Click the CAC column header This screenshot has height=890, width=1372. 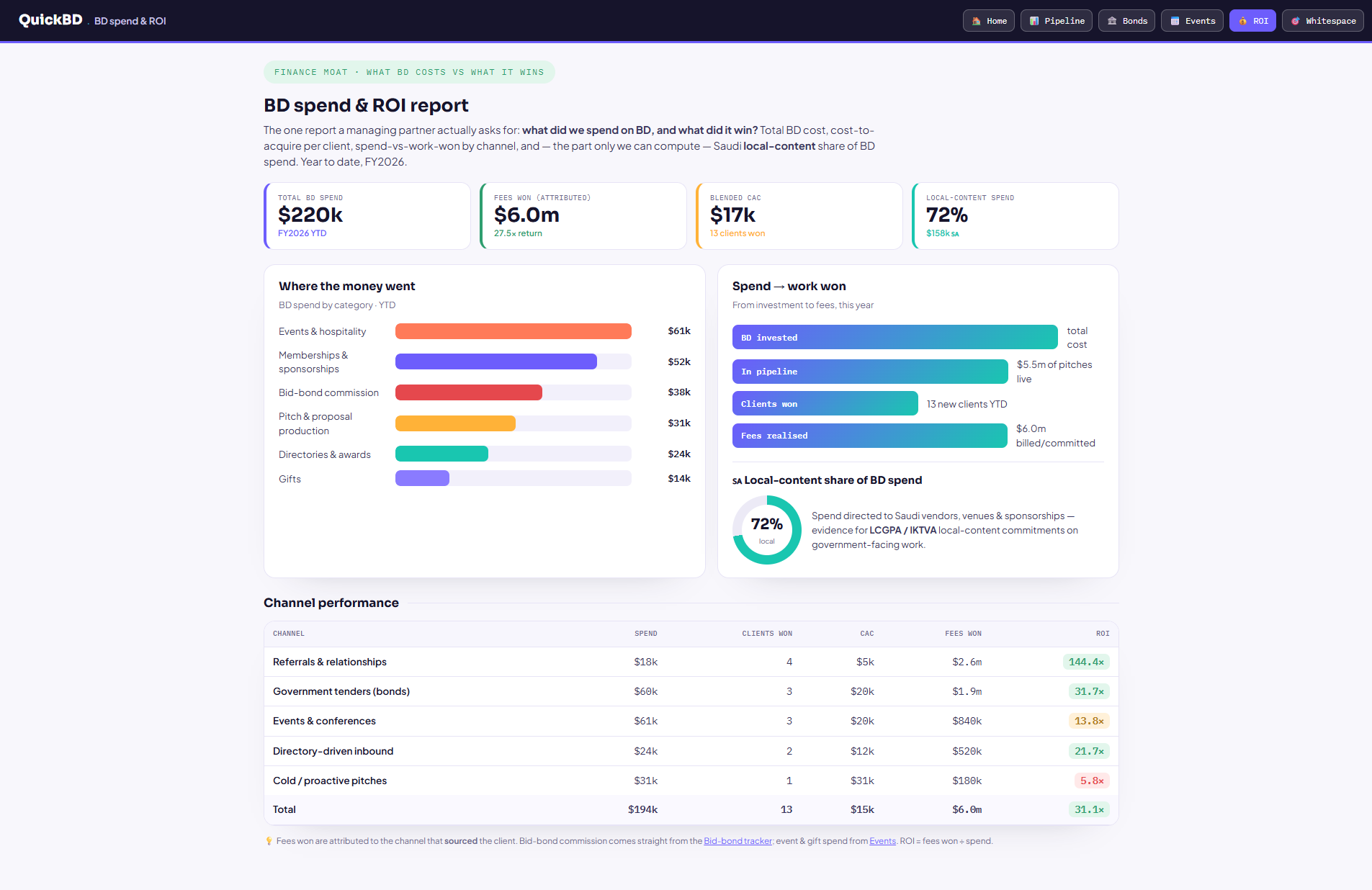click(x=867, y=634)
